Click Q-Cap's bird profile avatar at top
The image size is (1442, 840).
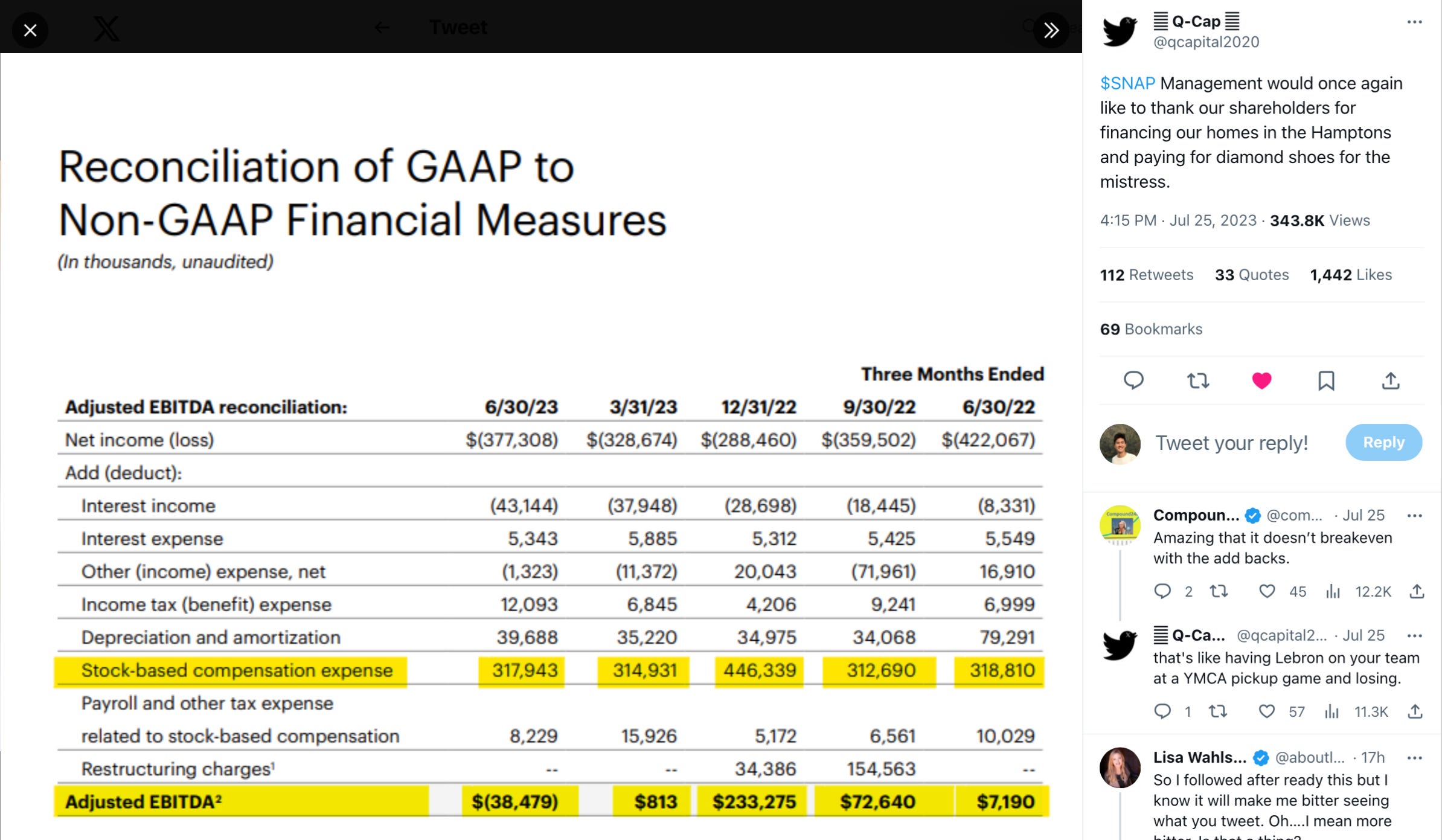(1120, 31)
